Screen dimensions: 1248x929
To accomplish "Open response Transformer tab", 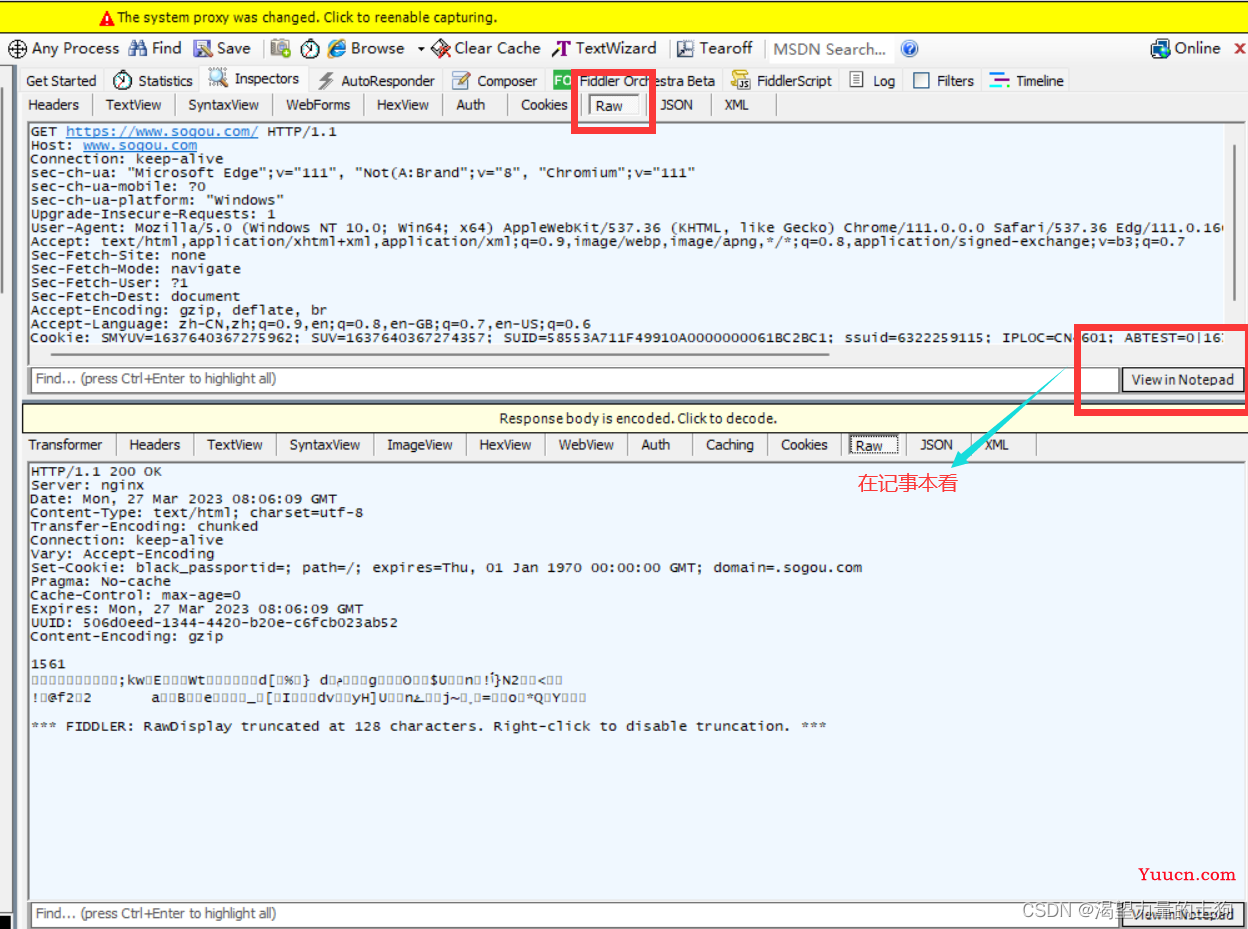I will point(65,445).
